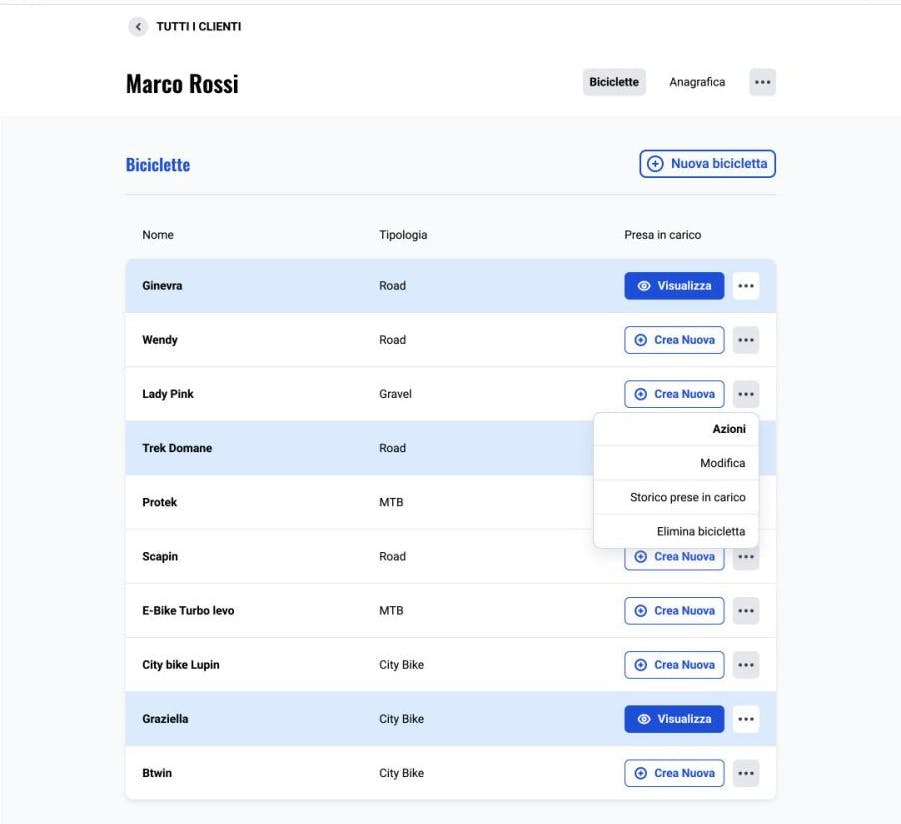Screen dimensions: 901x824
Task: Open three-dot options for Wendy
Action: pyautogui.click(x=745, y=340)
